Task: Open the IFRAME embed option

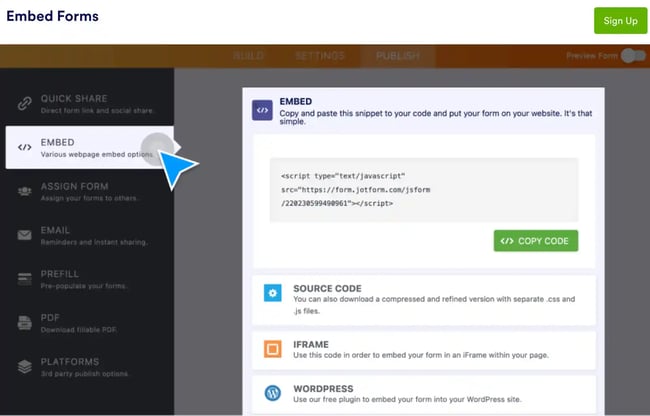Action: pos(424,350)
